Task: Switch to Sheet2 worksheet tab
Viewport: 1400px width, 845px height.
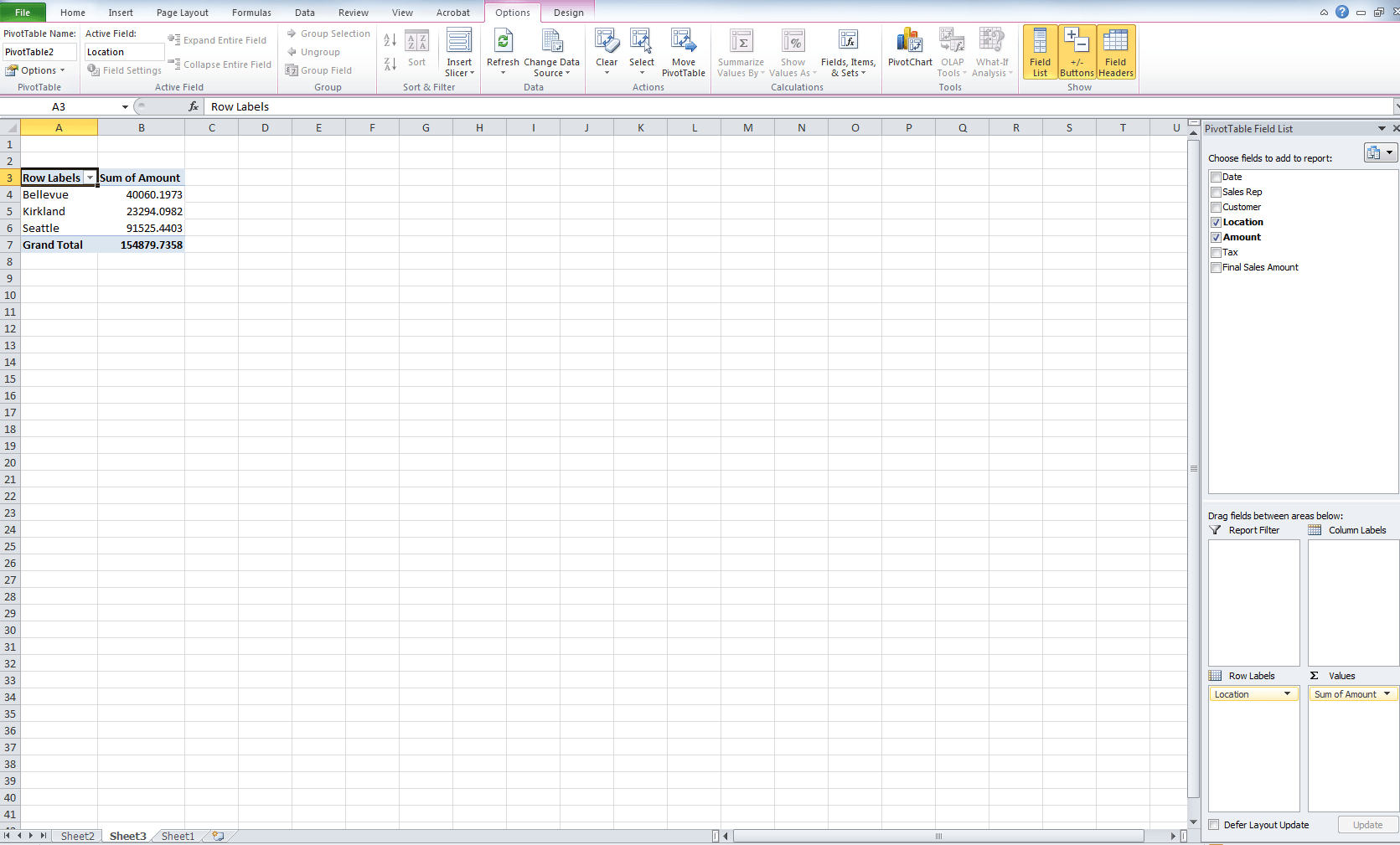Action: coord(77,836)
